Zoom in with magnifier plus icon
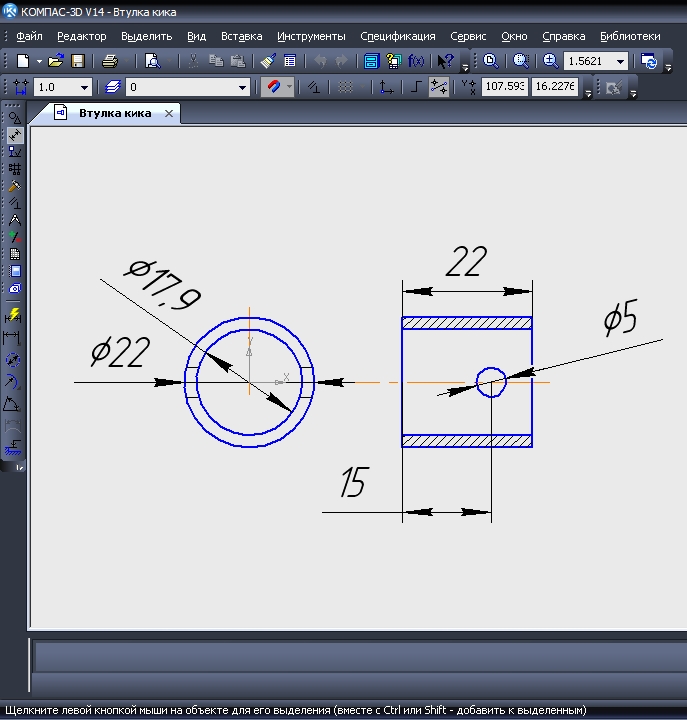The width and height of the screenshot is (687, 720). pyautogui.click(x=550, y=61)
